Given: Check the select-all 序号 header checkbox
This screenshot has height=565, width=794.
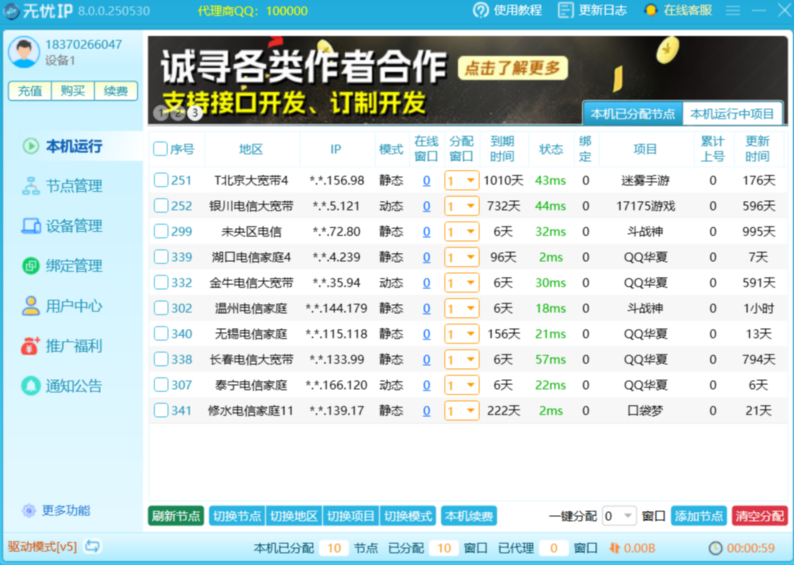Looking at the screenshot, I should [160, 149].
